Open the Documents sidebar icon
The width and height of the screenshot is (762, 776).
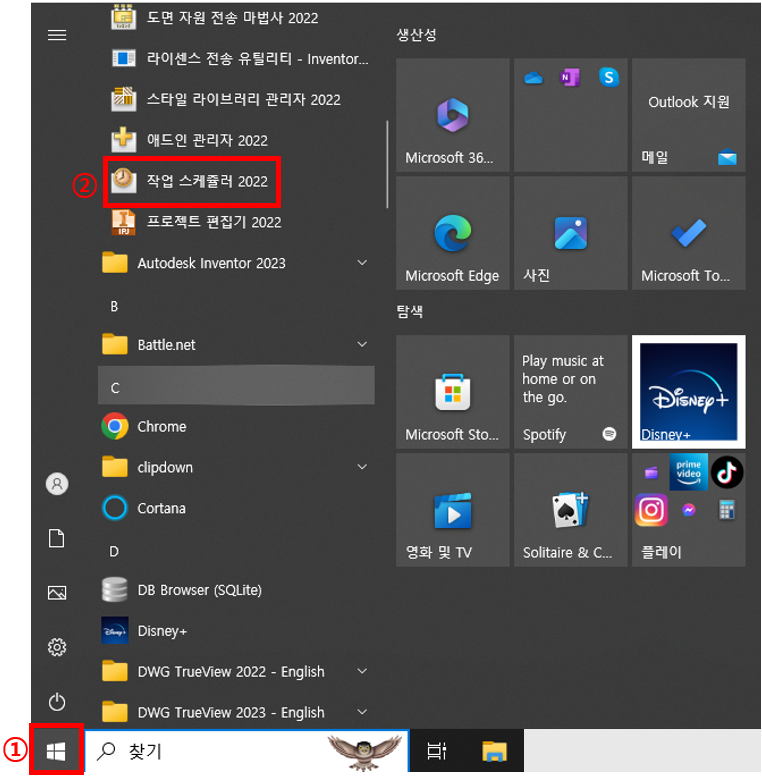[56, 538]
